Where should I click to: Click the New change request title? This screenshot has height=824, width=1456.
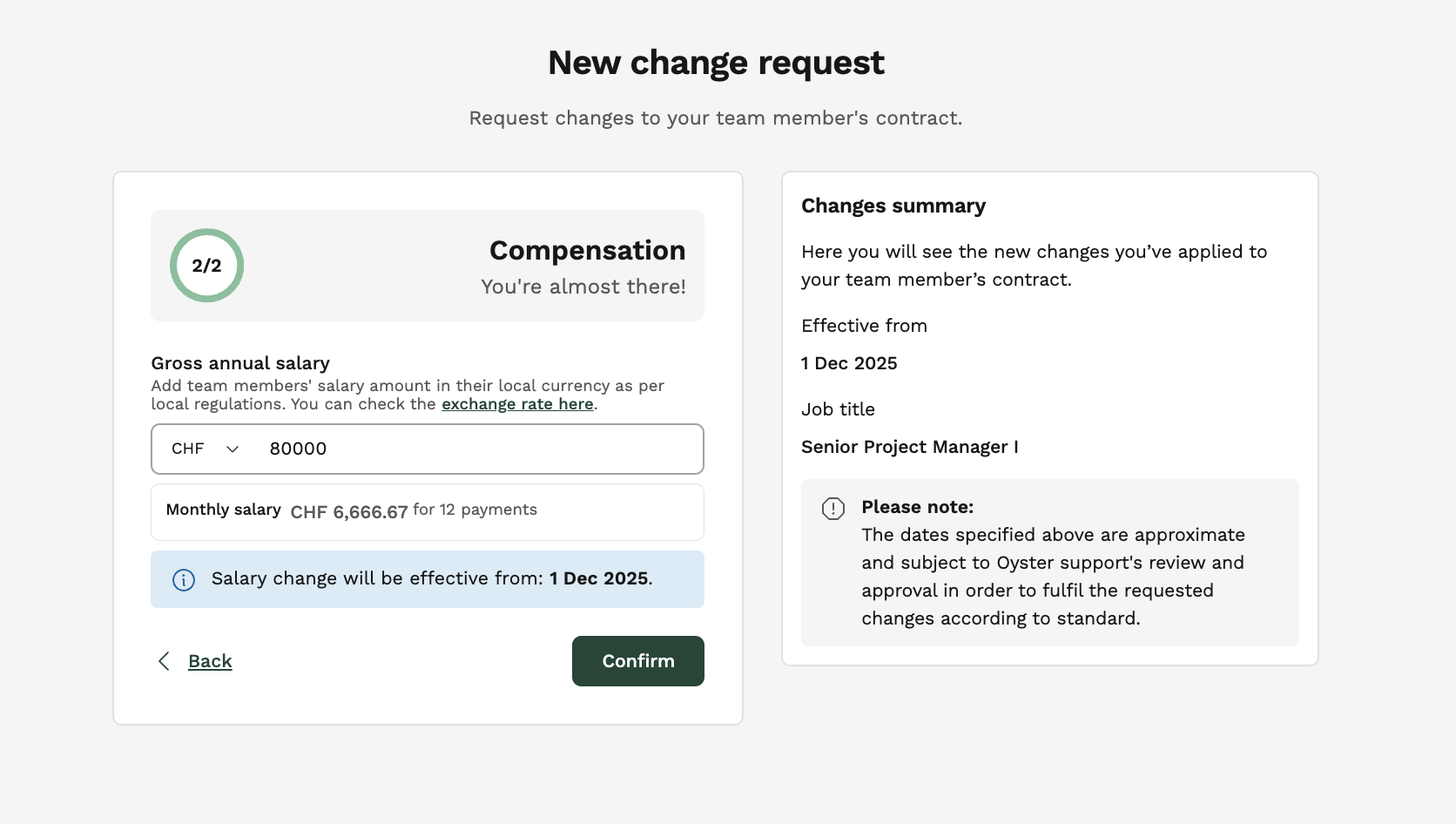716,63
